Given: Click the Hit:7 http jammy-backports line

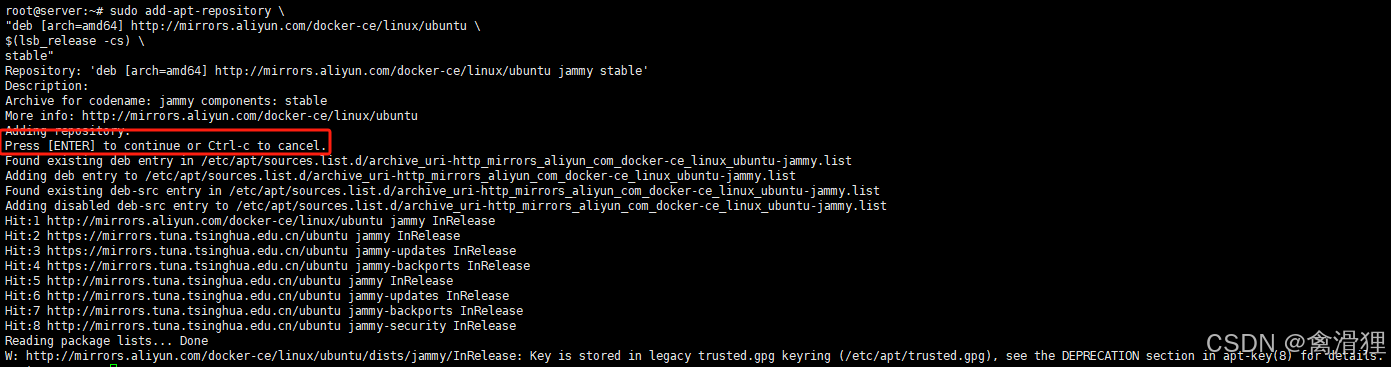Looking at the screenshot, I should (264, 311).
